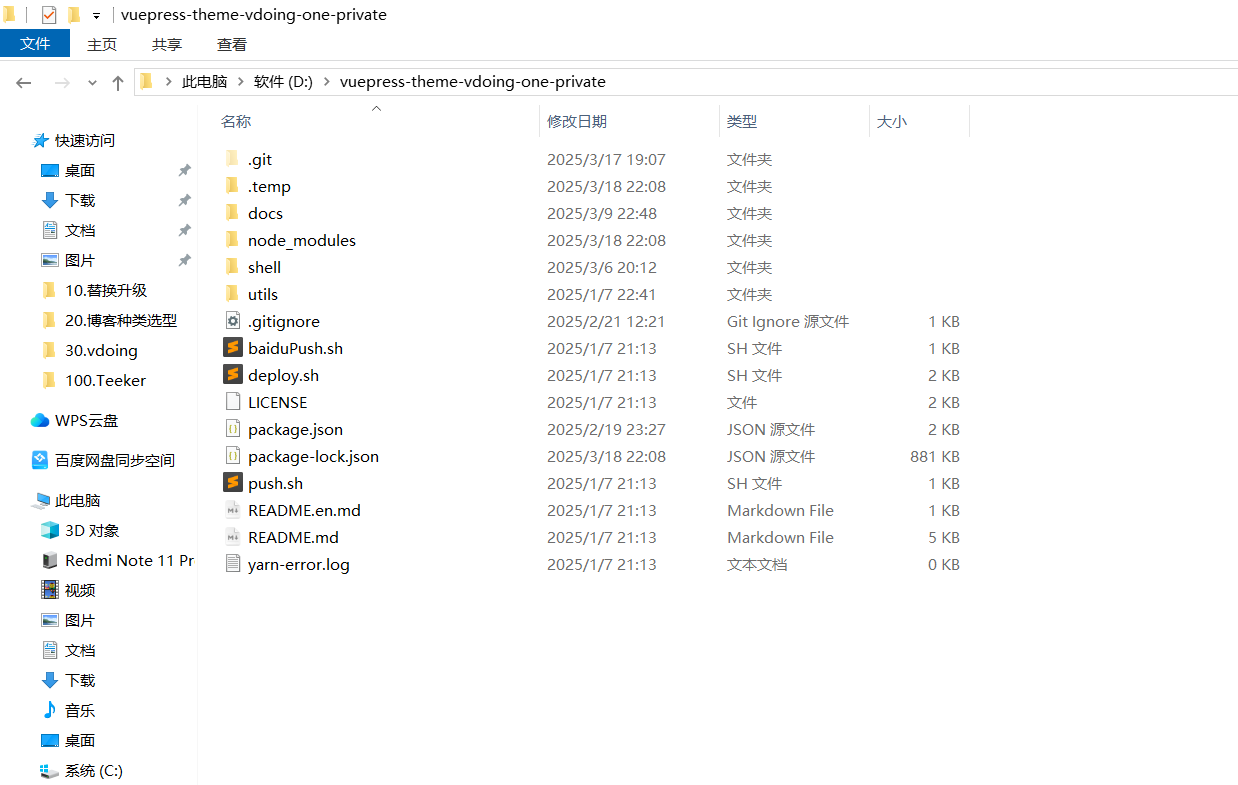Open the 30.vdoing folder in sidebar
This screenshot has width=1238, height=785.
[x=101, y=350]
